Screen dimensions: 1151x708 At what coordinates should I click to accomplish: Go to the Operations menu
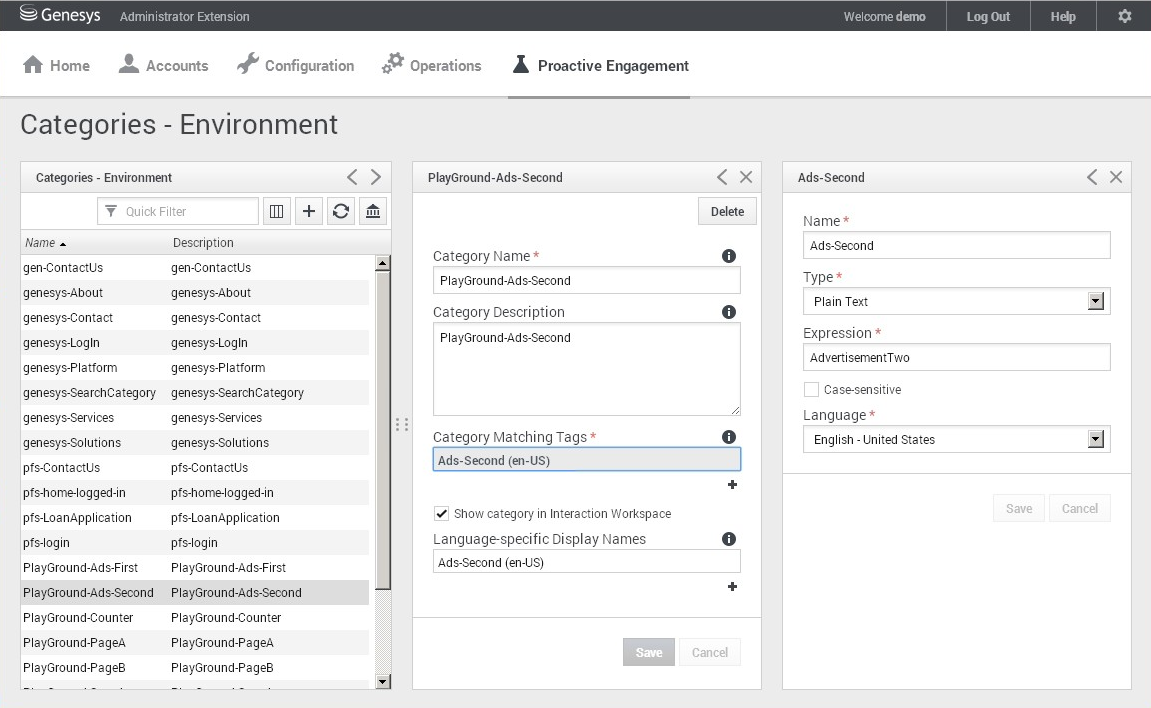tap(432, 66)
